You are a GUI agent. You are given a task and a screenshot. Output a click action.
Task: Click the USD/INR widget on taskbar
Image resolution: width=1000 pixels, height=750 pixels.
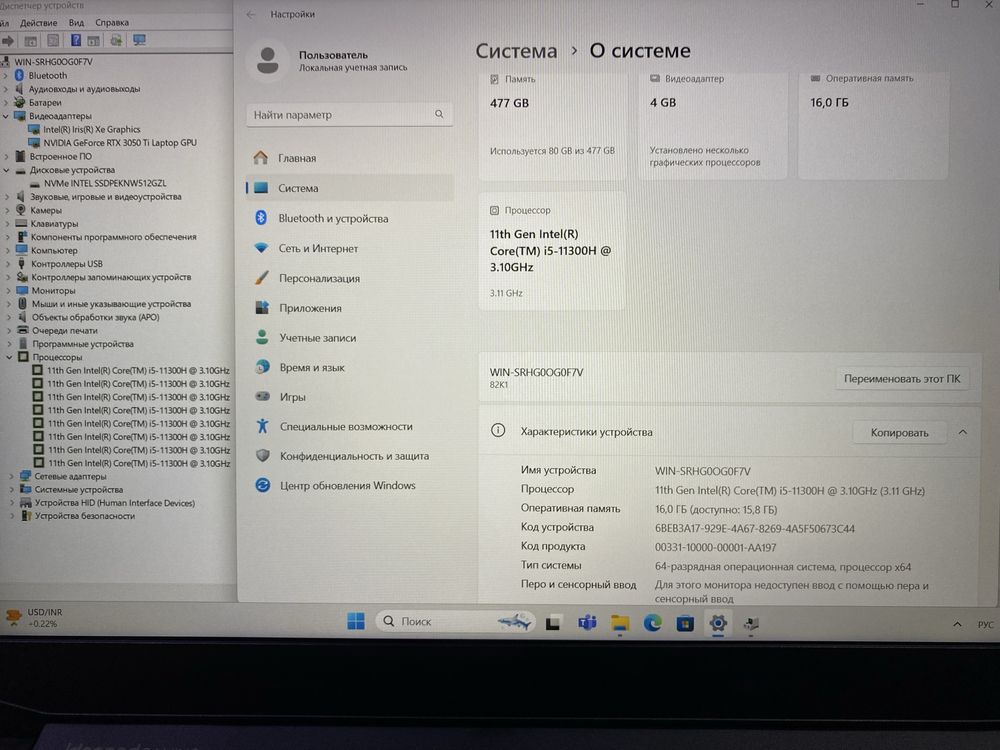[34, 617]
